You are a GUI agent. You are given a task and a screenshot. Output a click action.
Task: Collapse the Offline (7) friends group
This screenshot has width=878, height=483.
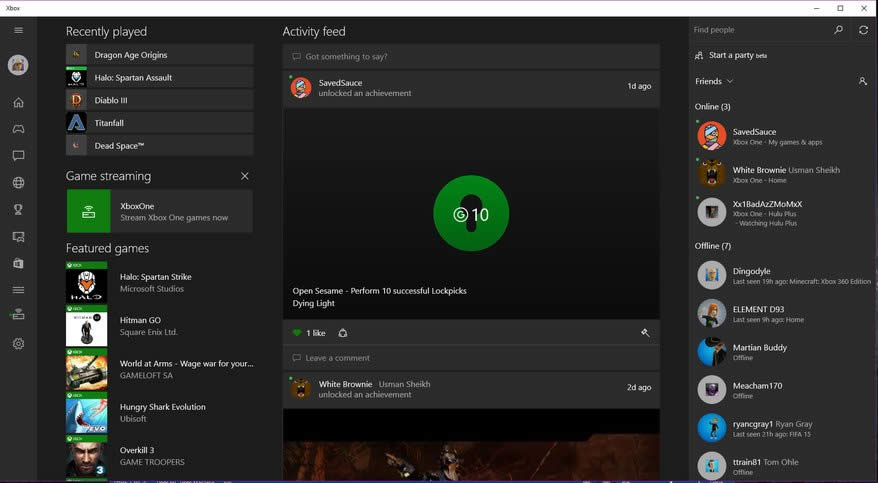(x=712, y=245)
